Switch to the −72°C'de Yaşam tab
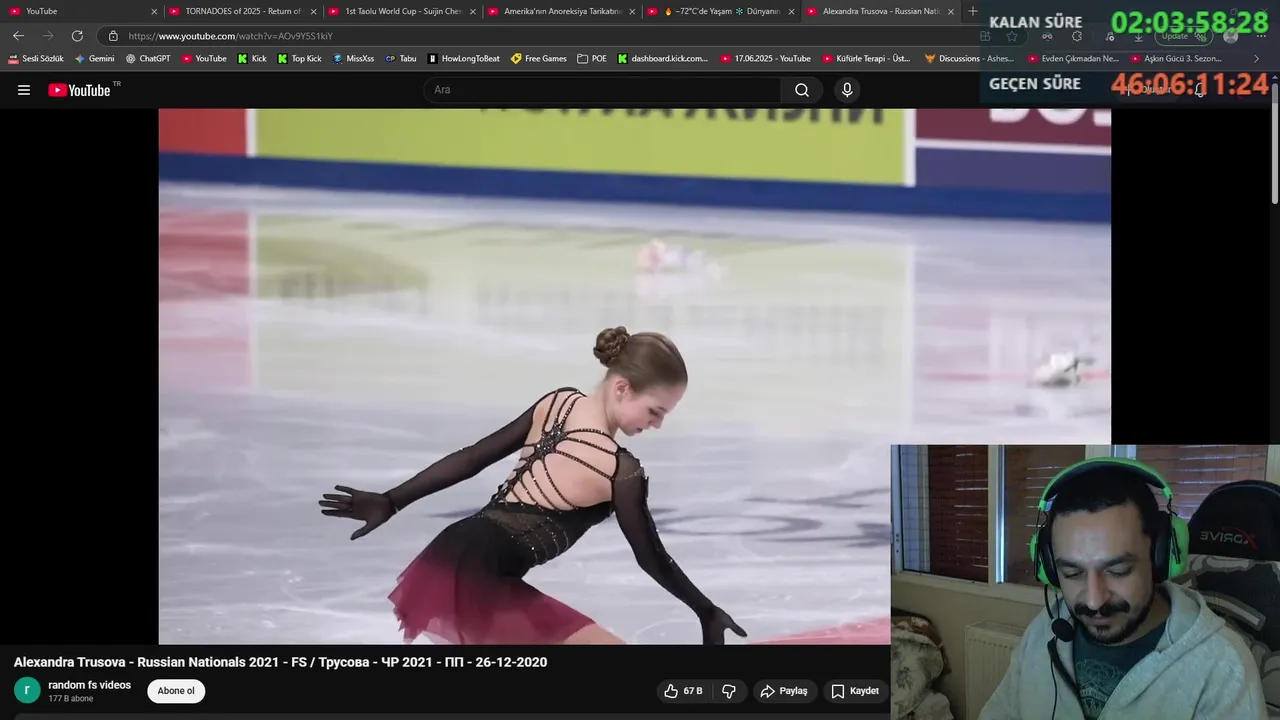Image resolution: width=1280 pixels, height=720 pixels. (721, 11)
